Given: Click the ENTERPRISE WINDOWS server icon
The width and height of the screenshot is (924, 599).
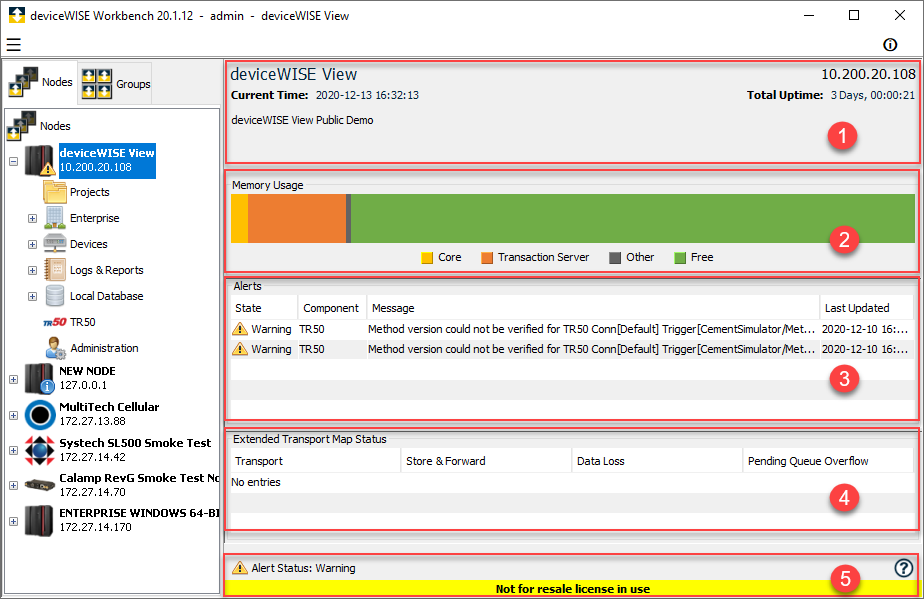Looking at the screenshot, I should [x=39, y=521].
